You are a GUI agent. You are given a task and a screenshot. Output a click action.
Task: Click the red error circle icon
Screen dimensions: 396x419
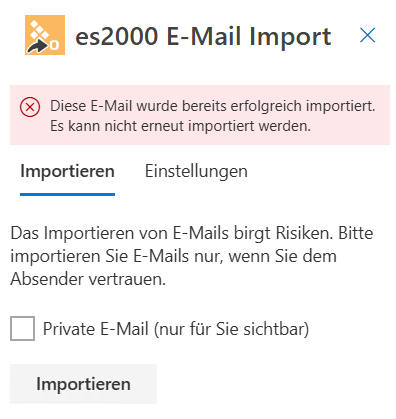pyautogui.click(x=30, y=108)
